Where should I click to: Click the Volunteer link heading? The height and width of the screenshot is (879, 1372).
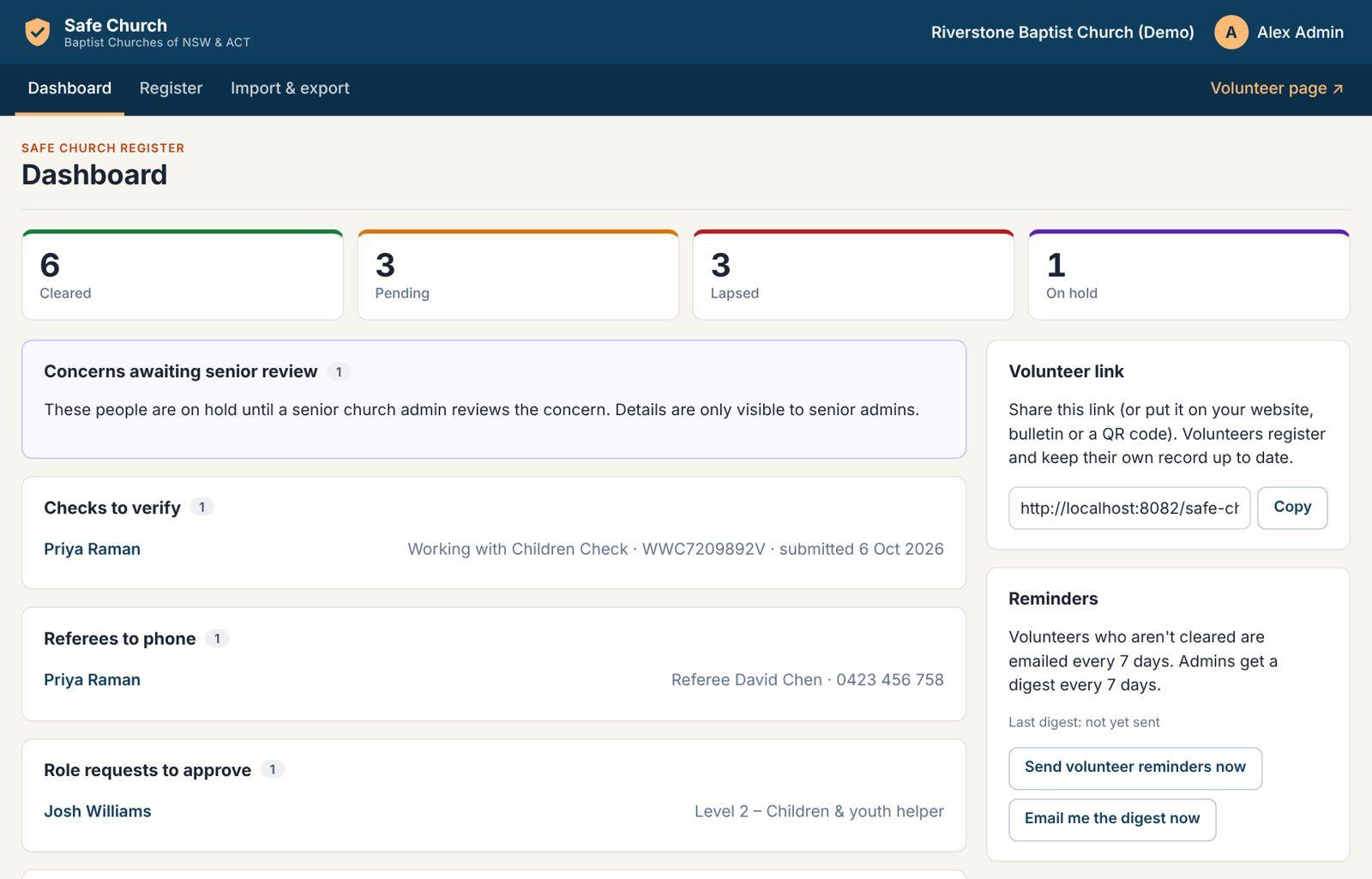tap(1066, 371)
